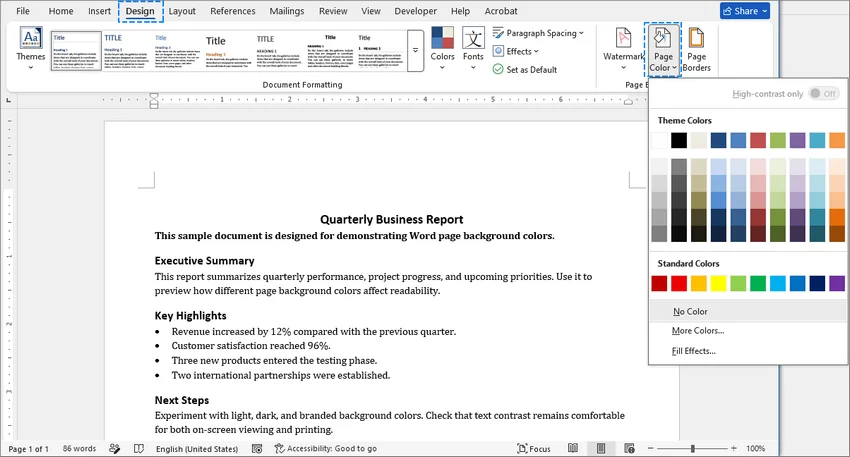This screenshot has height=457, width=850.
Task: Click the Page Color button
Action: (x=662, y=50)
